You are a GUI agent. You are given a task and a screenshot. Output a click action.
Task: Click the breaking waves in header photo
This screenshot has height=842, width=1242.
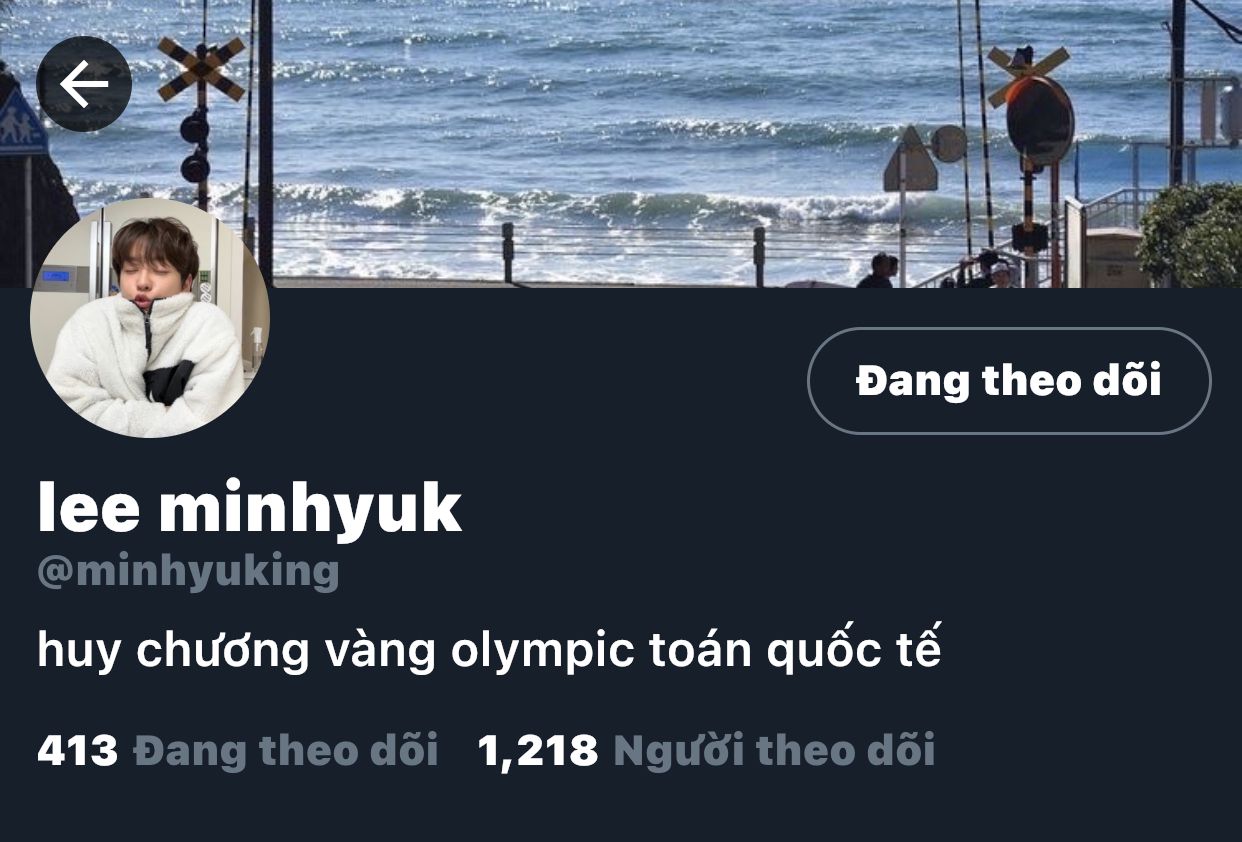click(600, 205)
